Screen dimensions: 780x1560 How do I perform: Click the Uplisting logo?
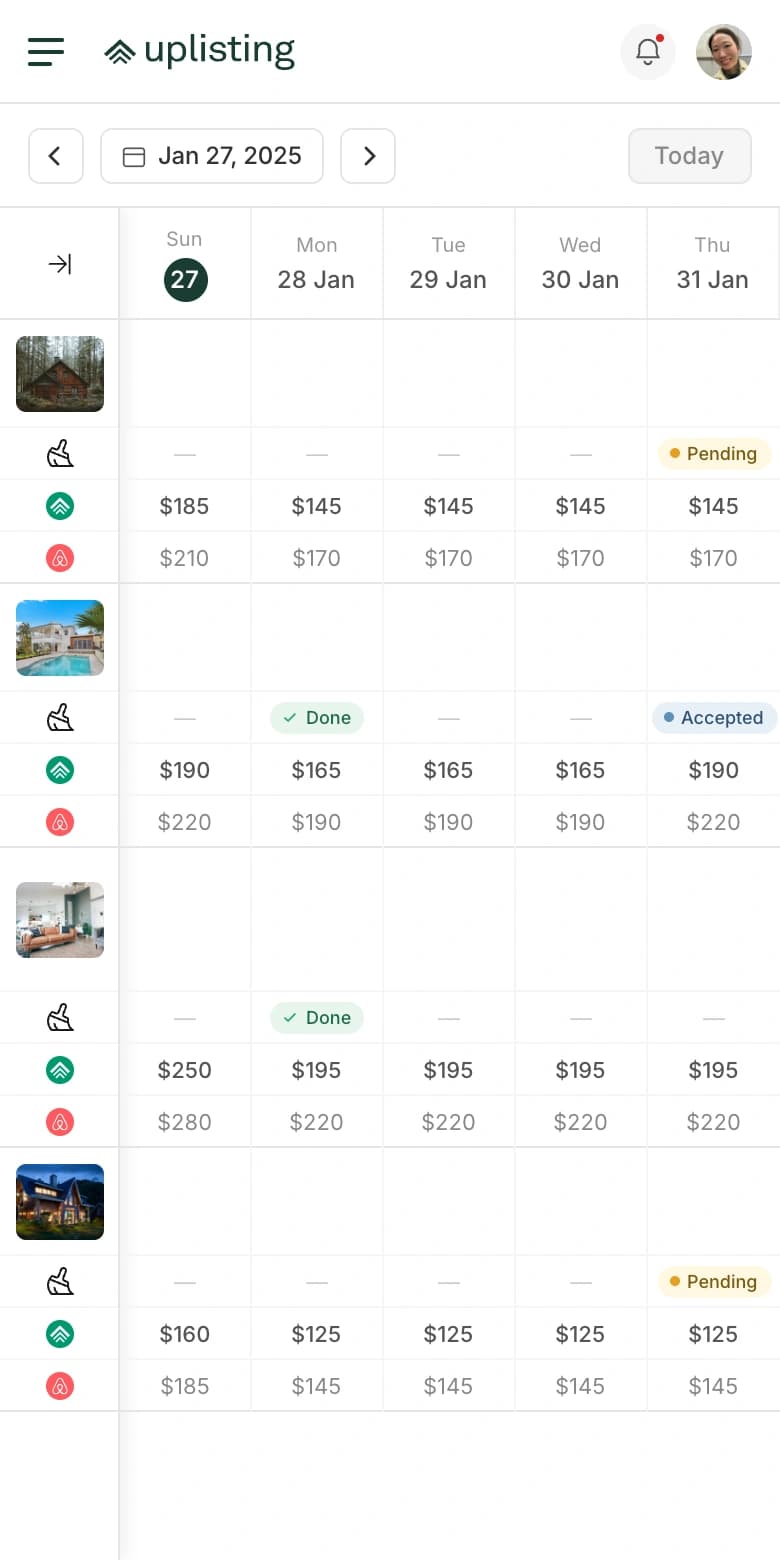[x=199, y=50]
